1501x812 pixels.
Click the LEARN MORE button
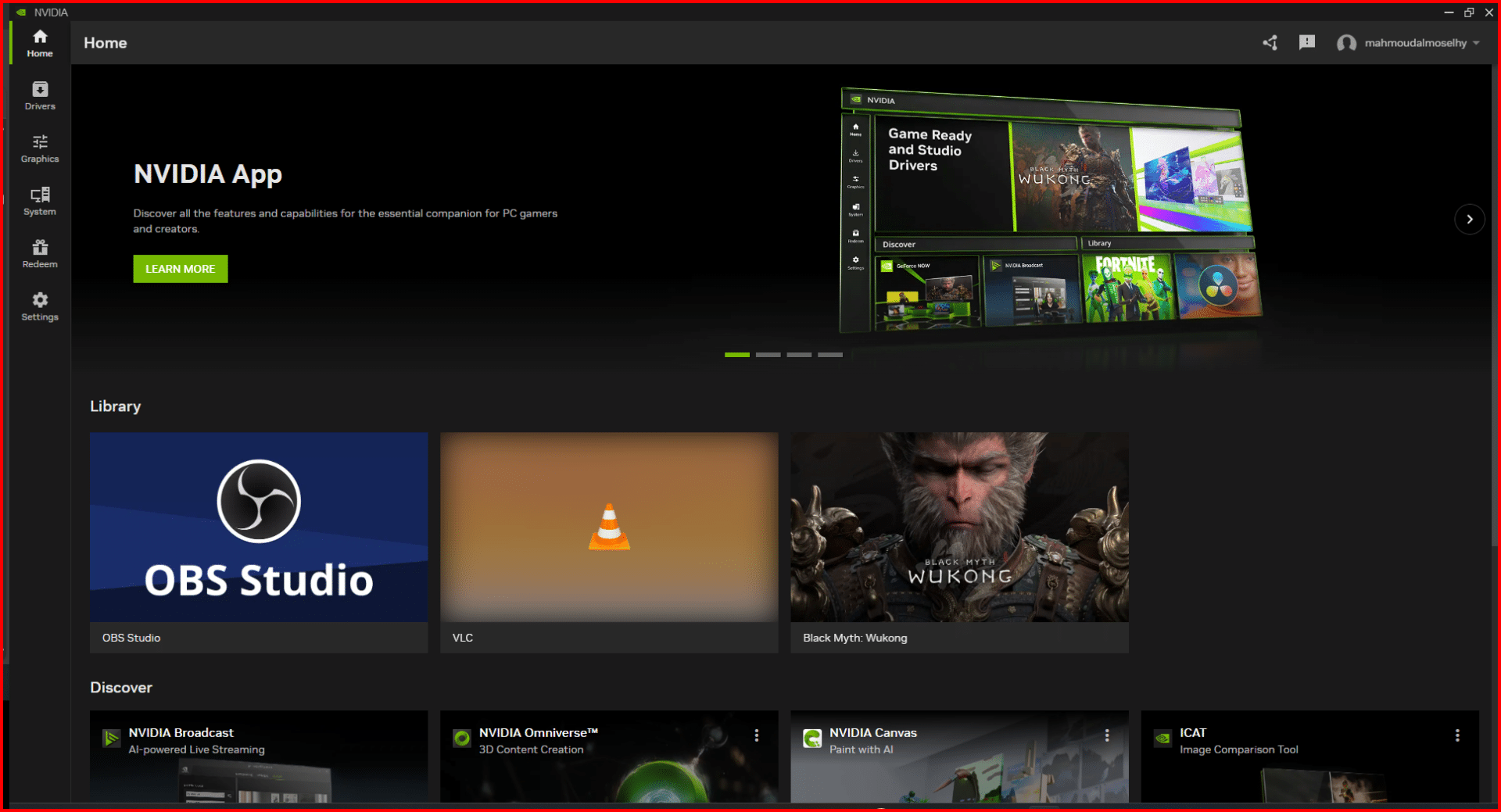(181, 269)
